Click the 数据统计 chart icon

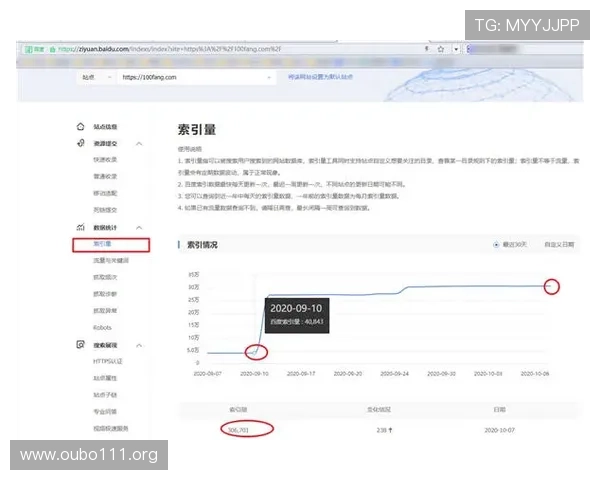point(80,227)
